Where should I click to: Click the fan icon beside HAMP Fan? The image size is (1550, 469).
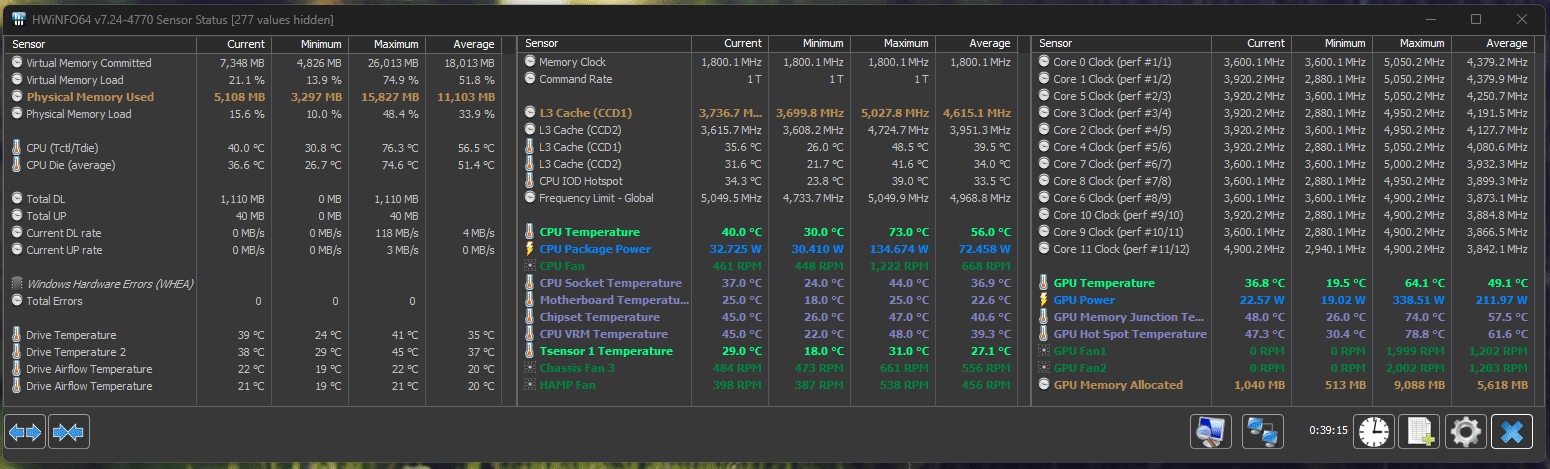pos(530,385)
